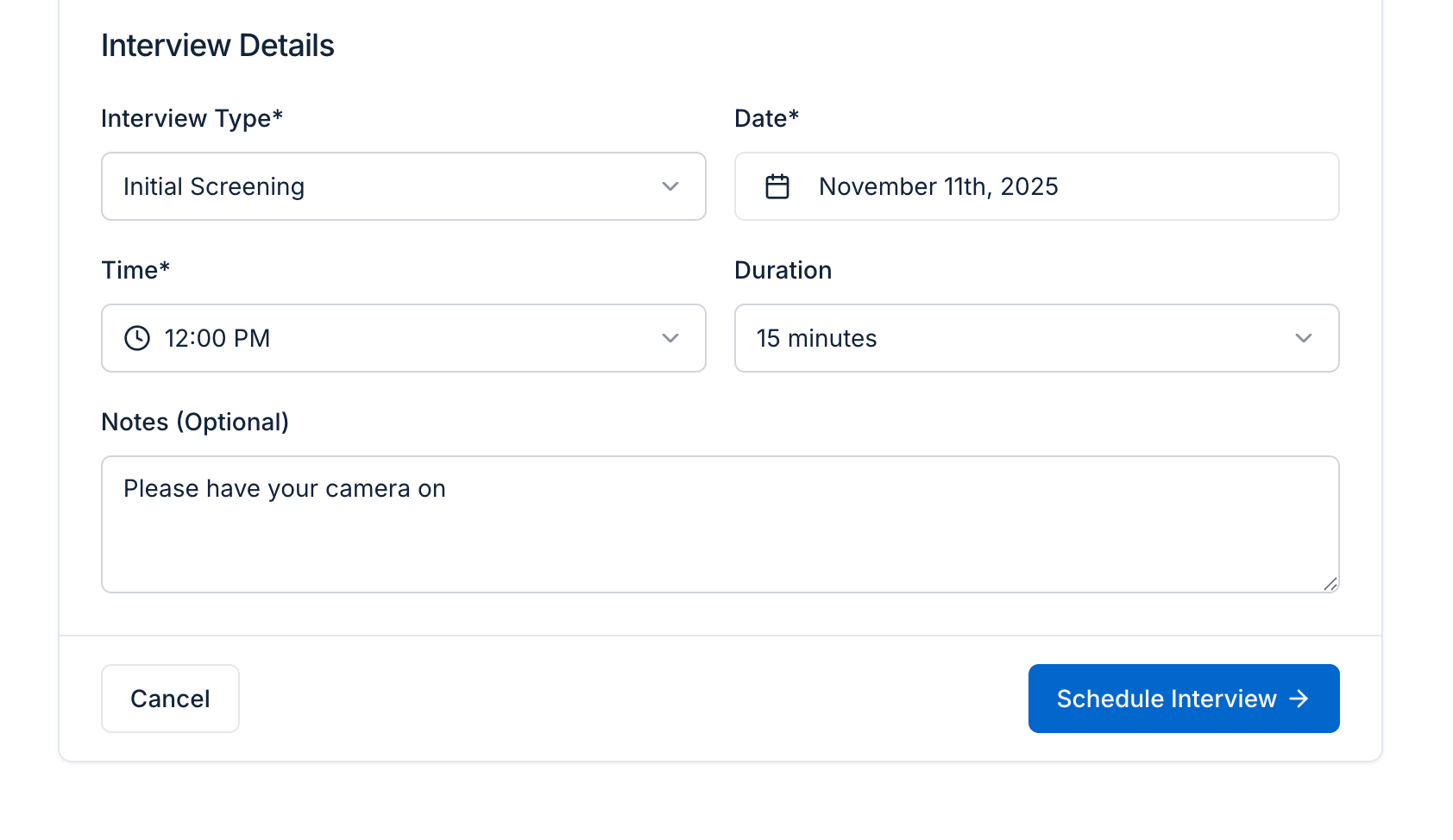This screenshot has width=1453, height=840.
Task: Focus the Notes text area
Action: pyautogui.click(x=720, y=535)
